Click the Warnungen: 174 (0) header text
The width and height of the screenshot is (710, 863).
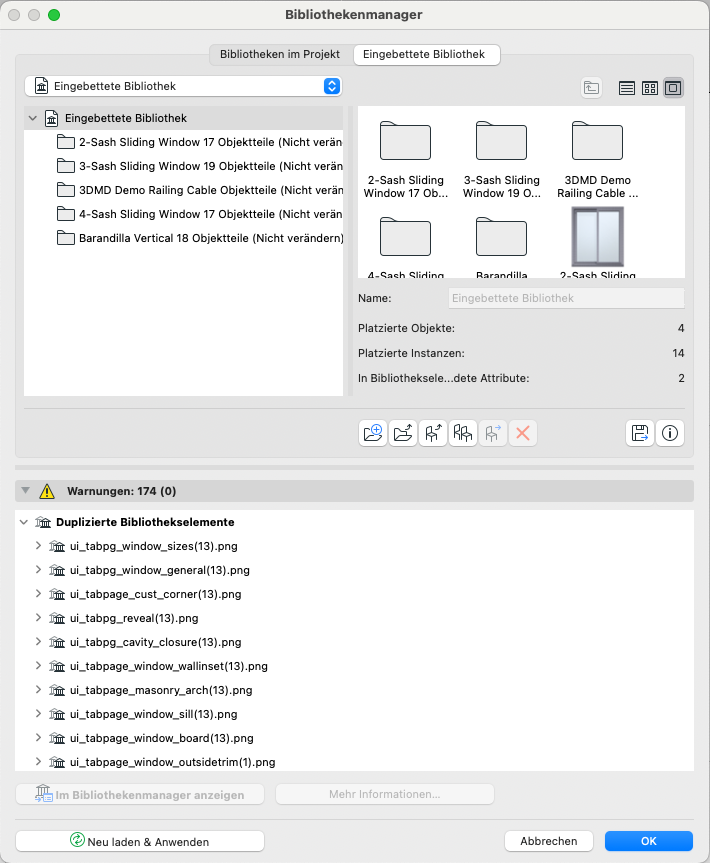coord(122,491)
